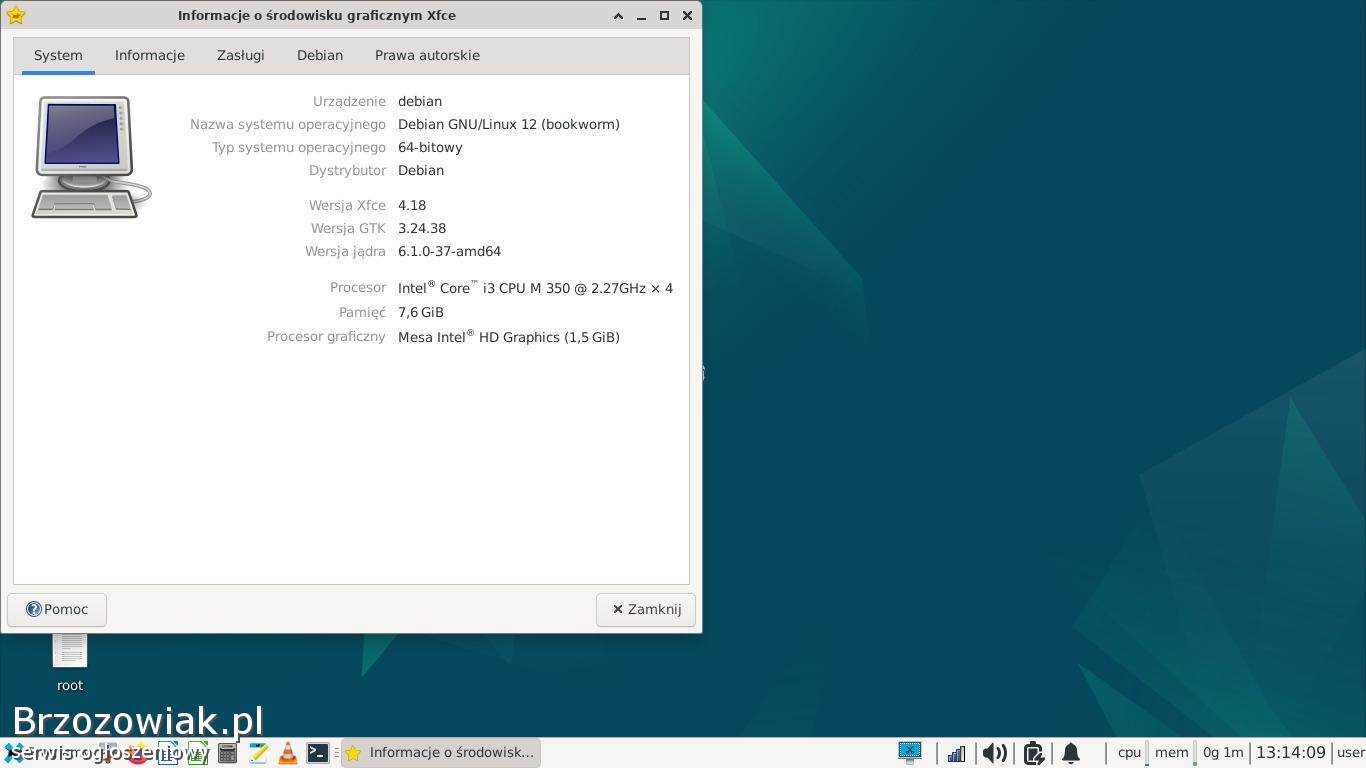This screenshot has width=1366, height=768.
Task: Click the volume speaker icon
Action: click(x=994, y=753)
